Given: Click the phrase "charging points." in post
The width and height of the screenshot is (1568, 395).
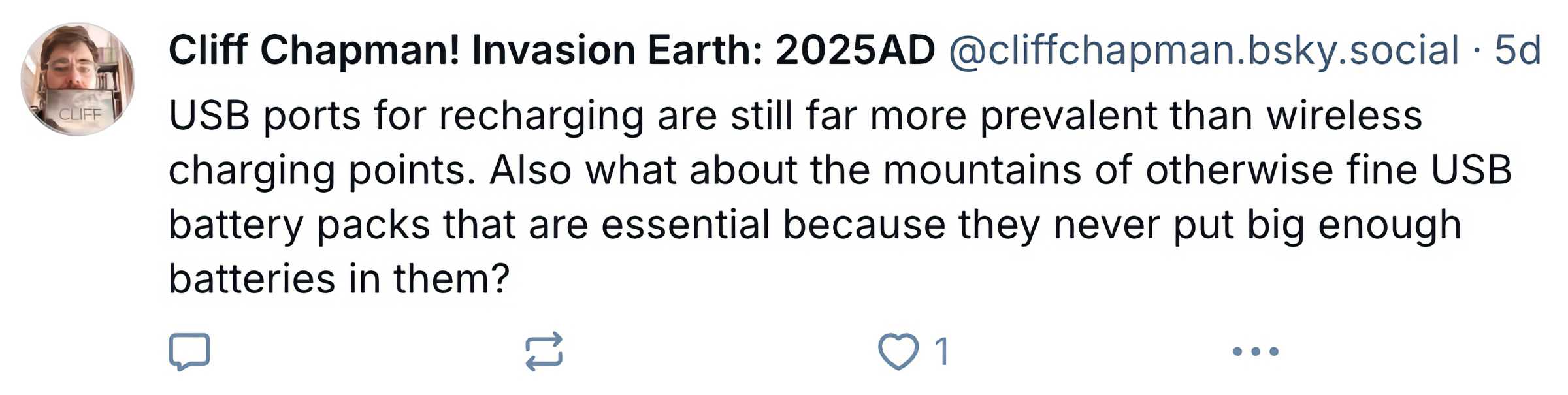Looking at the screenshot, I should (x=322, y=171).
